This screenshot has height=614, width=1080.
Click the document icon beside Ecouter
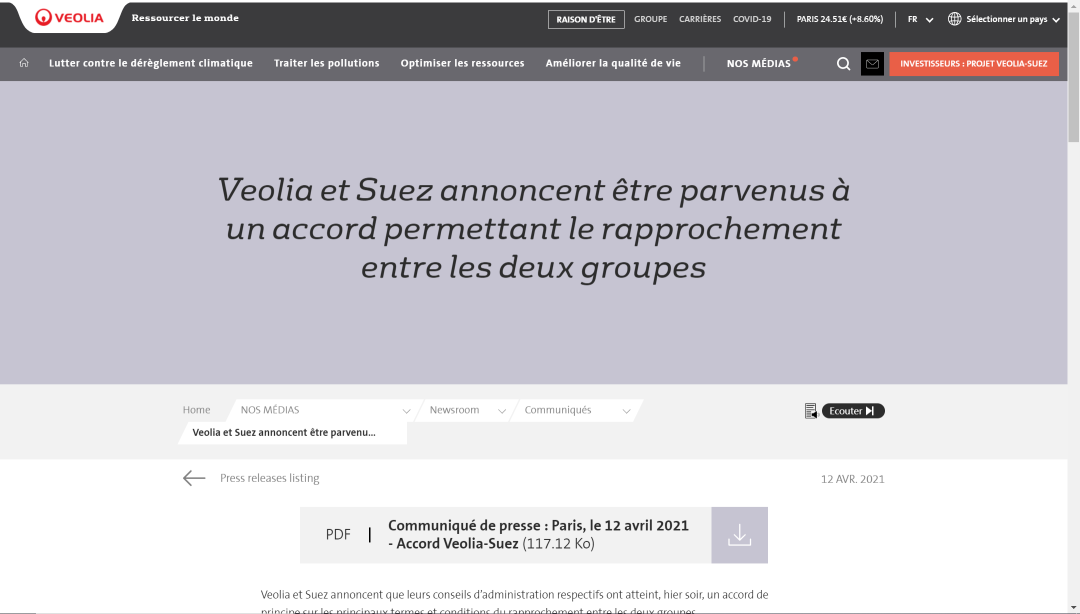pyautogui.click(x=810, y=411)
